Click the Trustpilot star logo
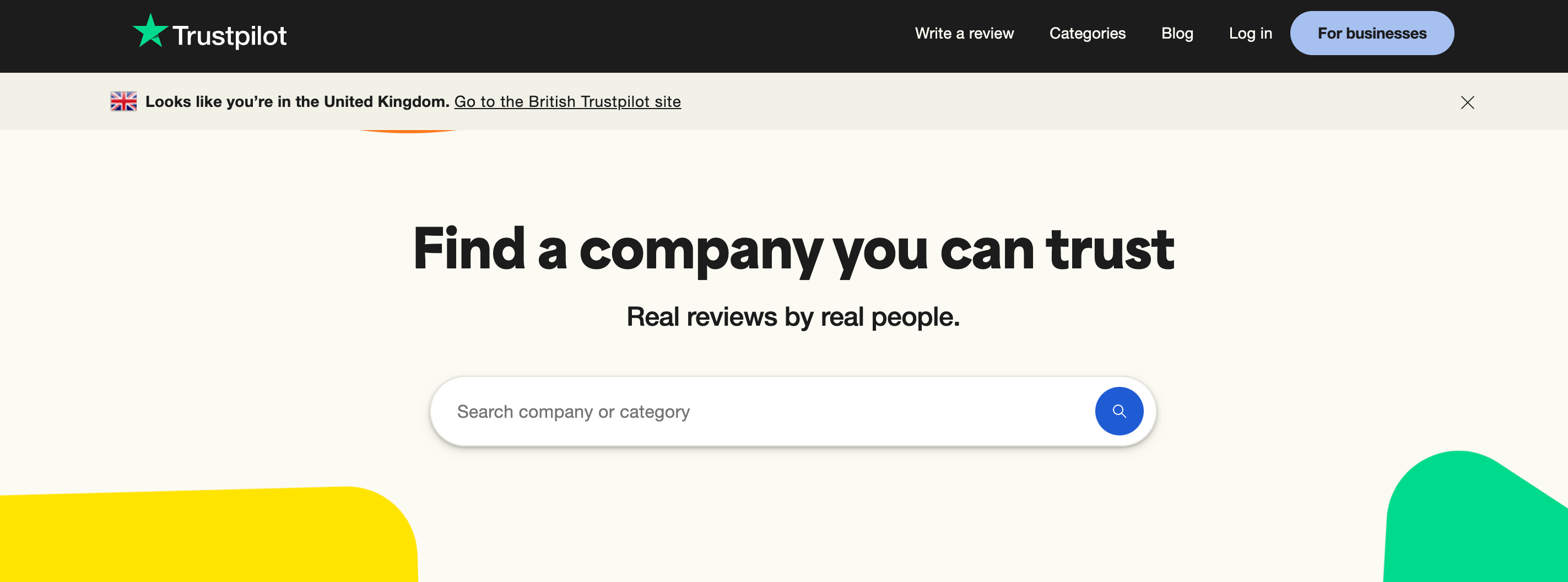This screenshot has width=1568, height=582. click(150, 31)
